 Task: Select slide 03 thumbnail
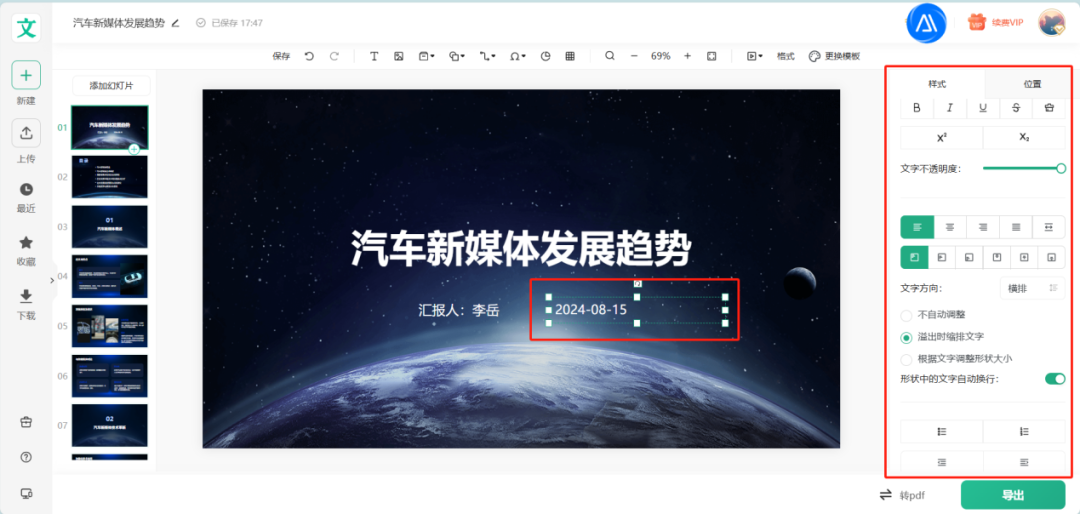[x=110, y=227]
